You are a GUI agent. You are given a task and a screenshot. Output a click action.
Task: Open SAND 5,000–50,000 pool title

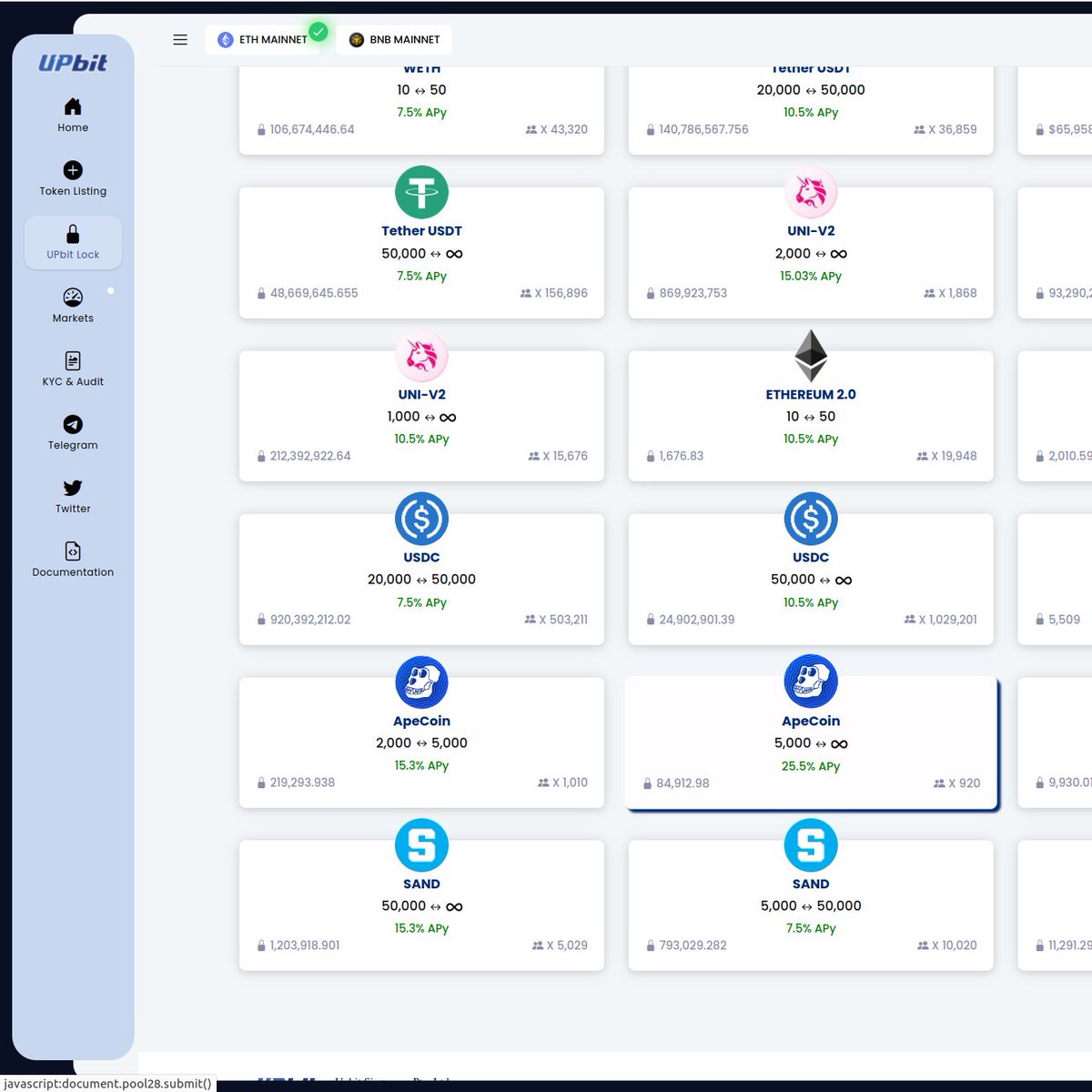pyautogui.click(x=811, y=884)
